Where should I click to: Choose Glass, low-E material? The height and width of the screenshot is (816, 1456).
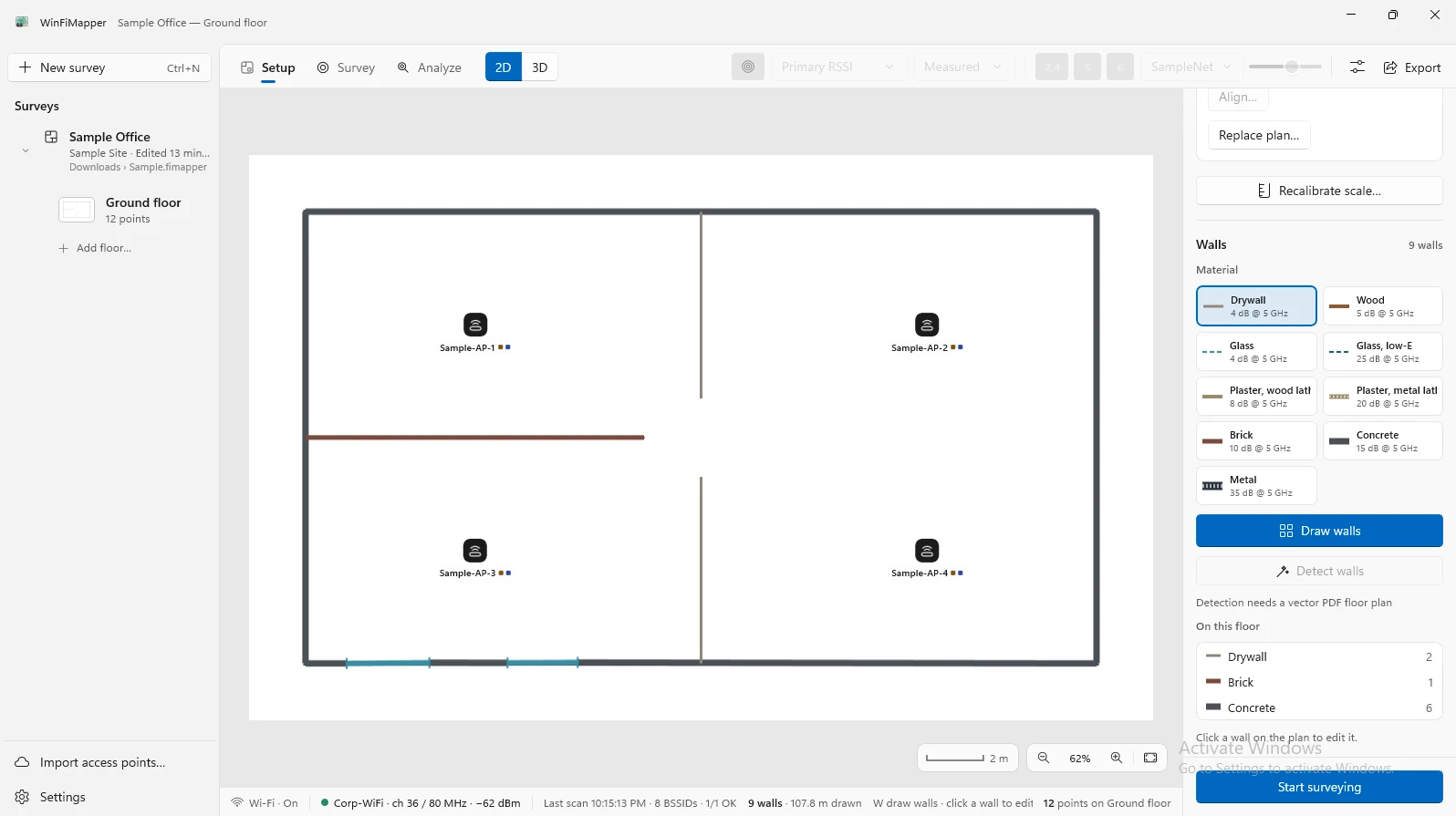pyautogui.click(x=1383, y=351)
